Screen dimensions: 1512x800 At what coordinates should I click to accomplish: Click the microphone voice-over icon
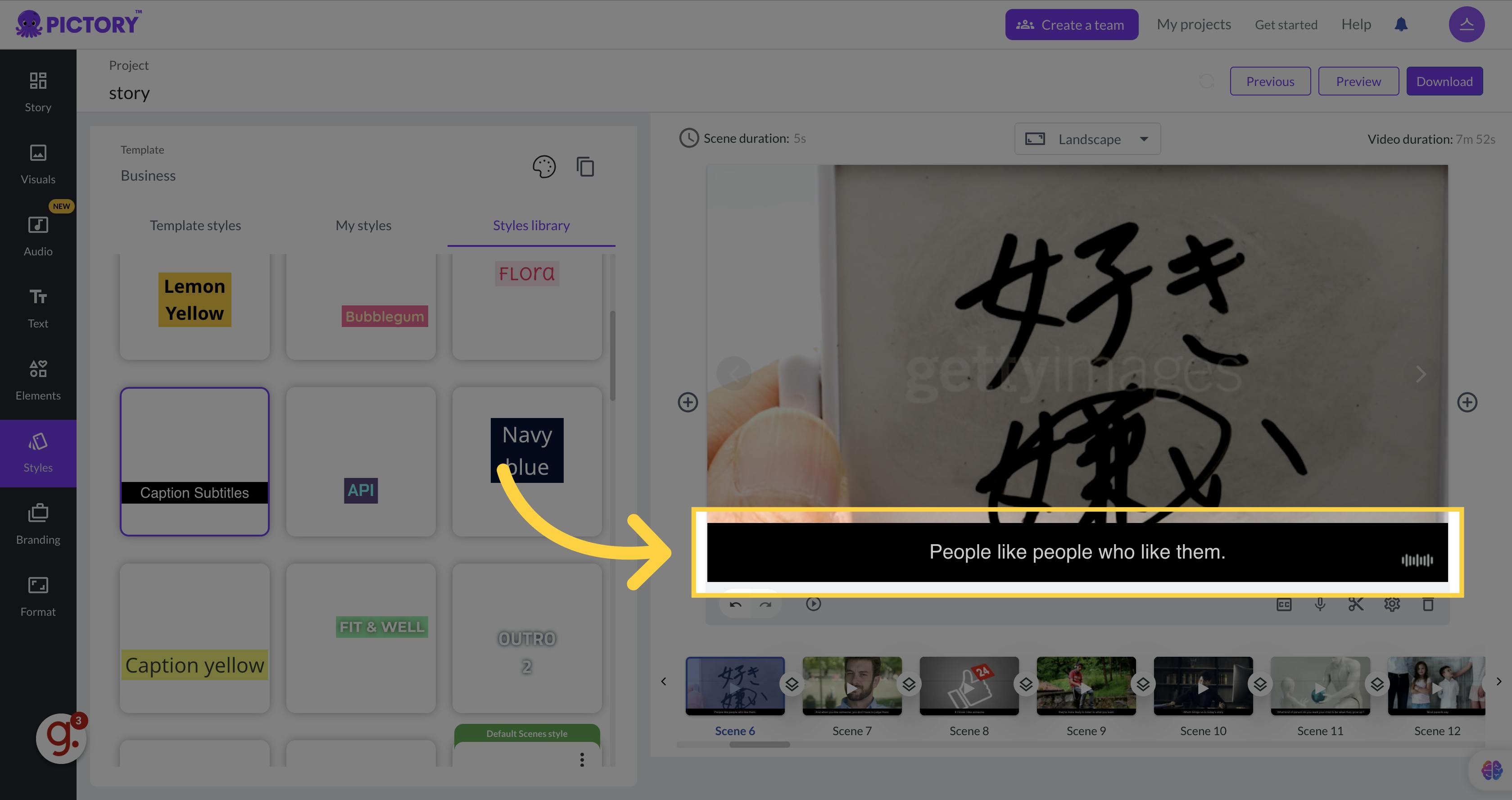pyautogui.click(x=1320, y=605)
